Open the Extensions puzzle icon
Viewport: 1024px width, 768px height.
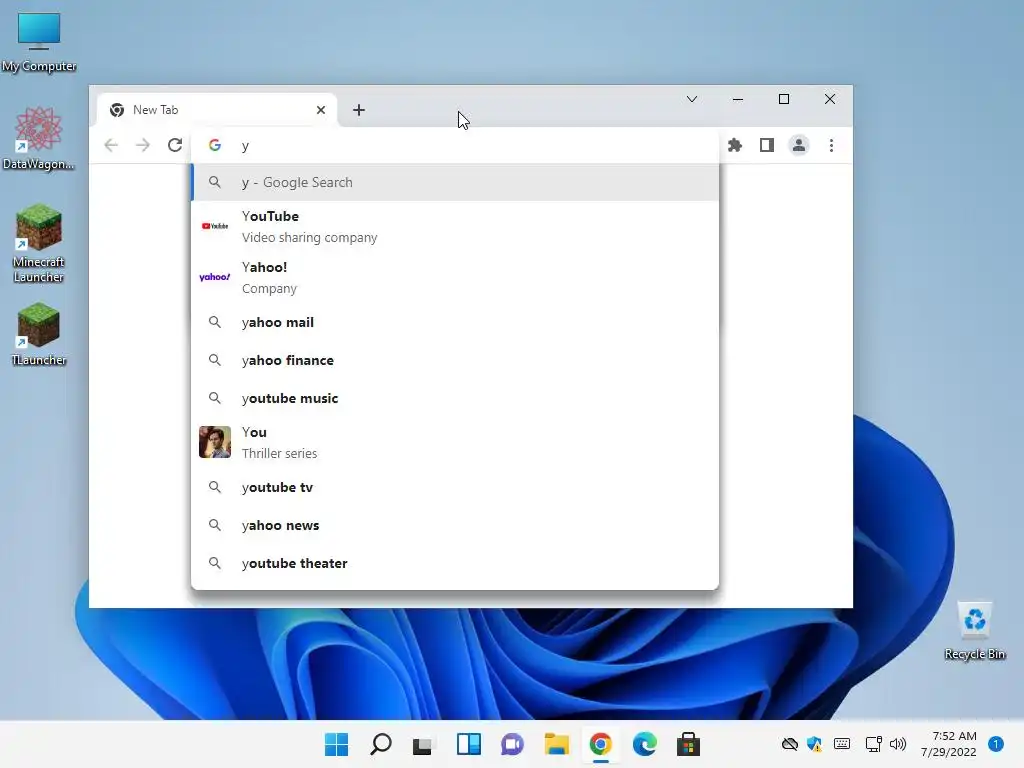pos(735,145)
